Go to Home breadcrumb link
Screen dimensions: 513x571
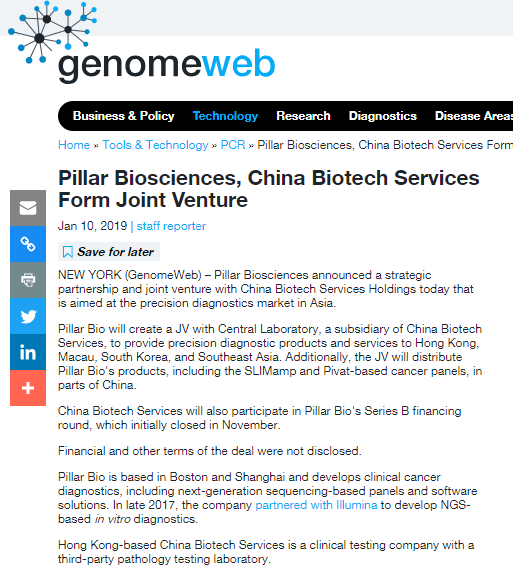tap(74, 145)
